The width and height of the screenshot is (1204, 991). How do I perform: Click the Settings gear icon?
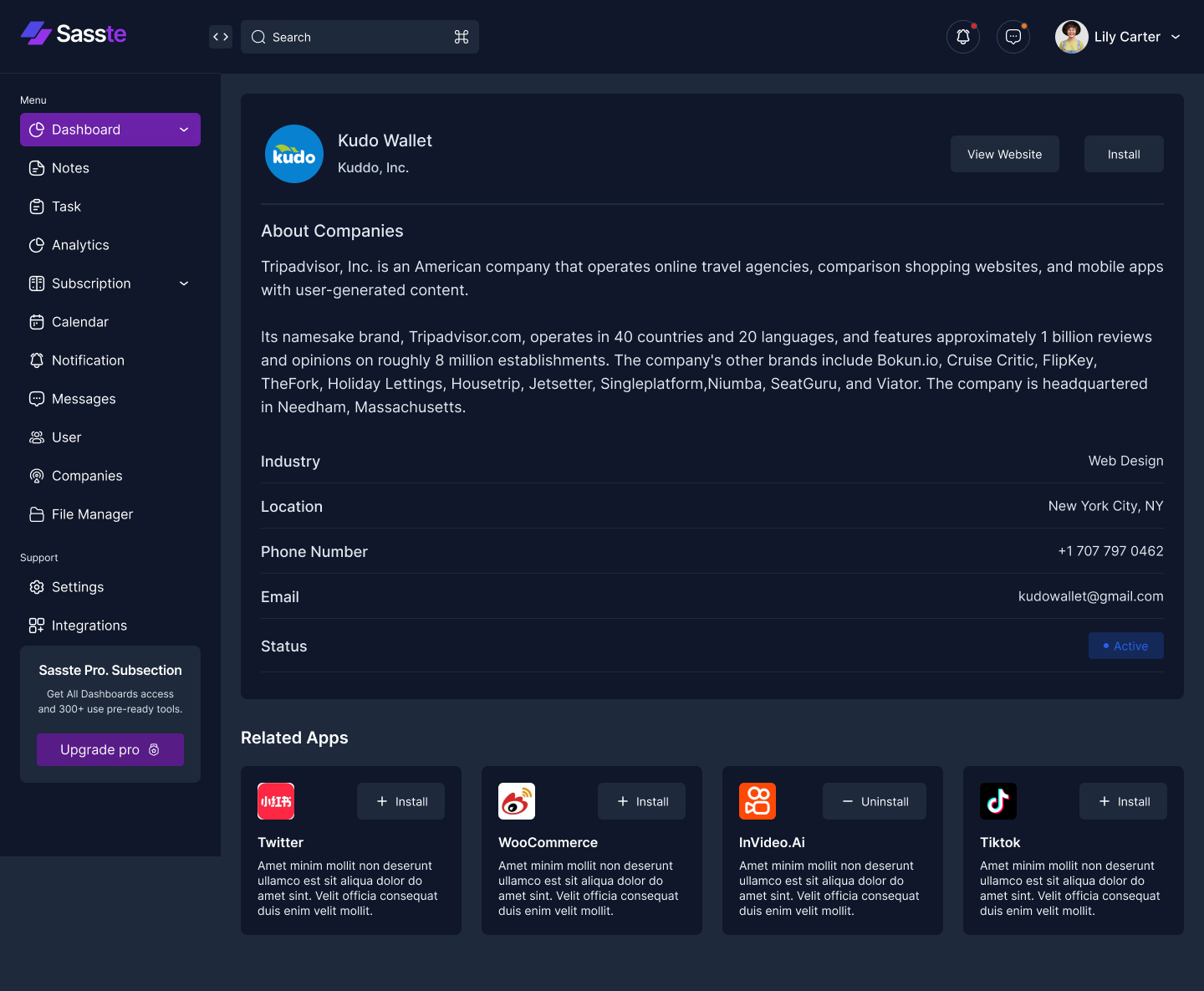click(37, 587)
